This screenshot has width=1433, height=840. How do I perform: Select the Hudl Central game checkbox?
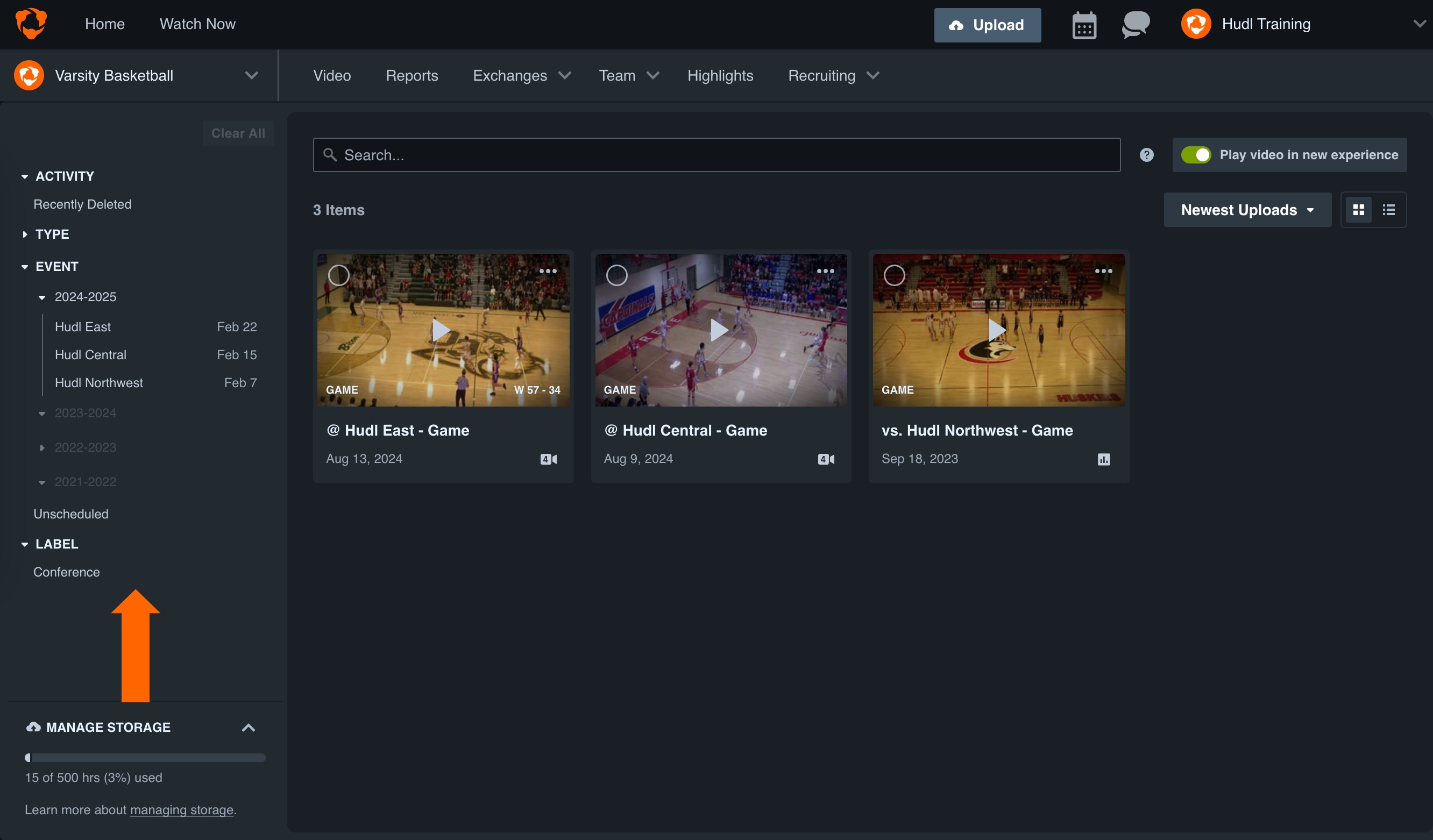616,274
